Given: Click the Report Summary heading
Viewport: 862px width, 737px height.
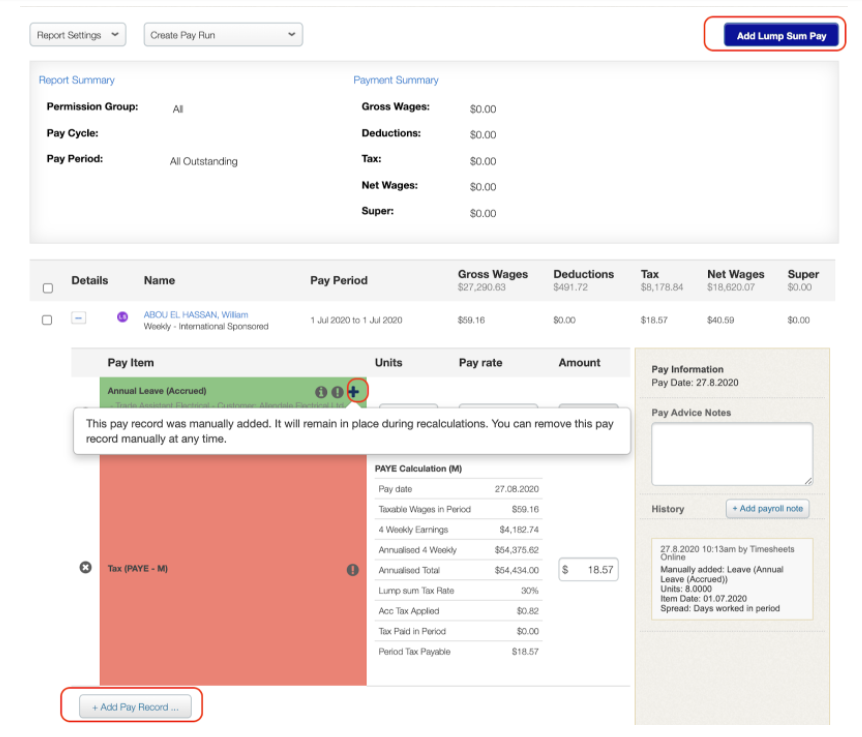Looking at the screenshot, I should [77, 80].
